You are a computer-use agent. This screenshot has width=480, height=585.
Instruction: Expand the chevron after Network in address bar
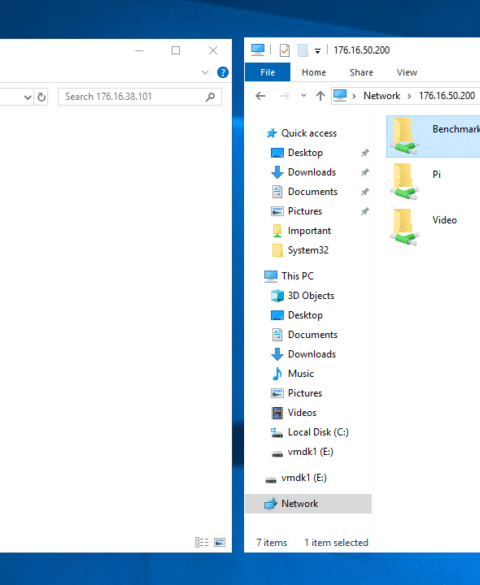click(x=409, y=96)
